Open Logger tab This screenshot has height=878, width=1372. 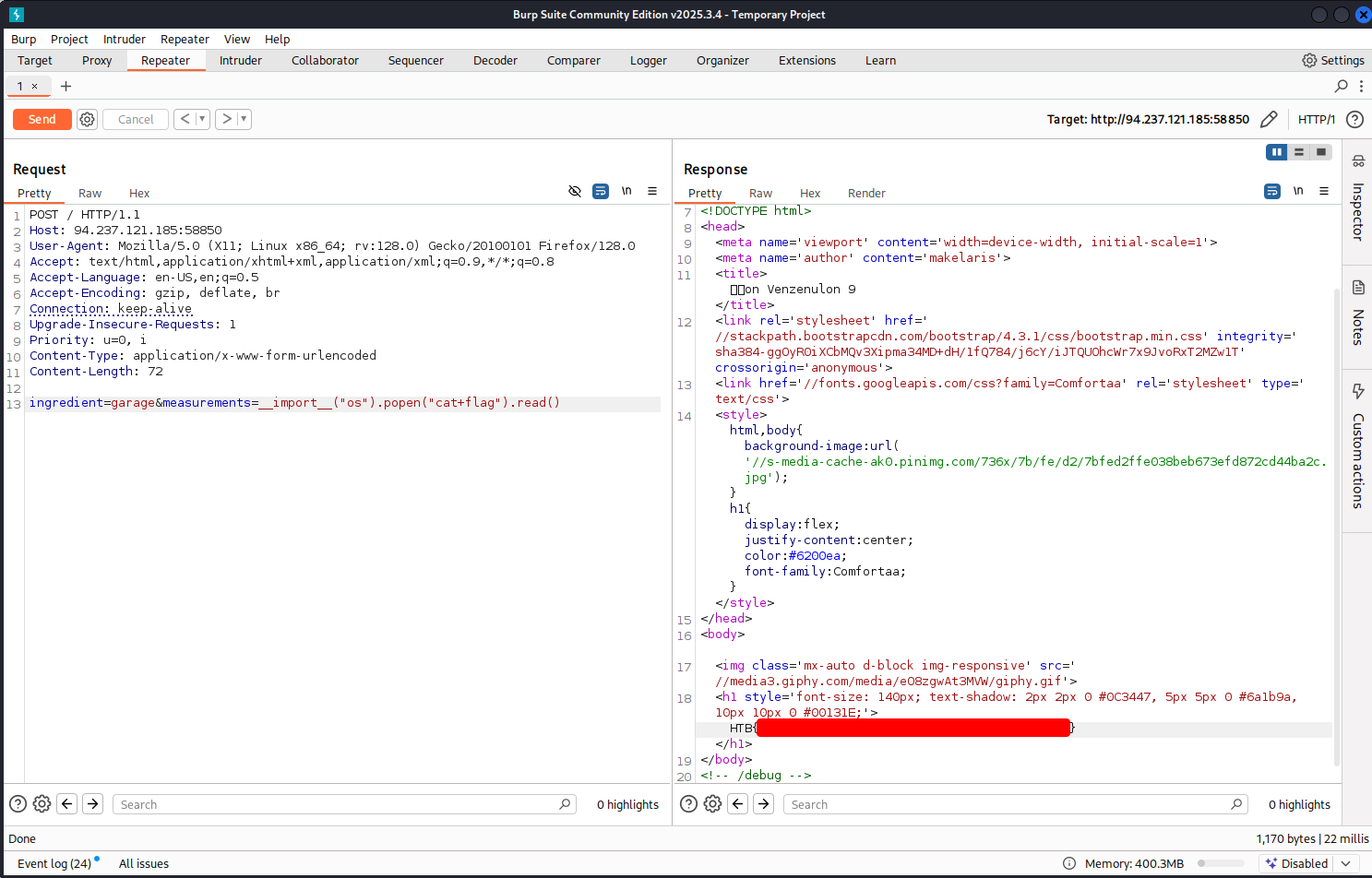[x=649, y=60]
